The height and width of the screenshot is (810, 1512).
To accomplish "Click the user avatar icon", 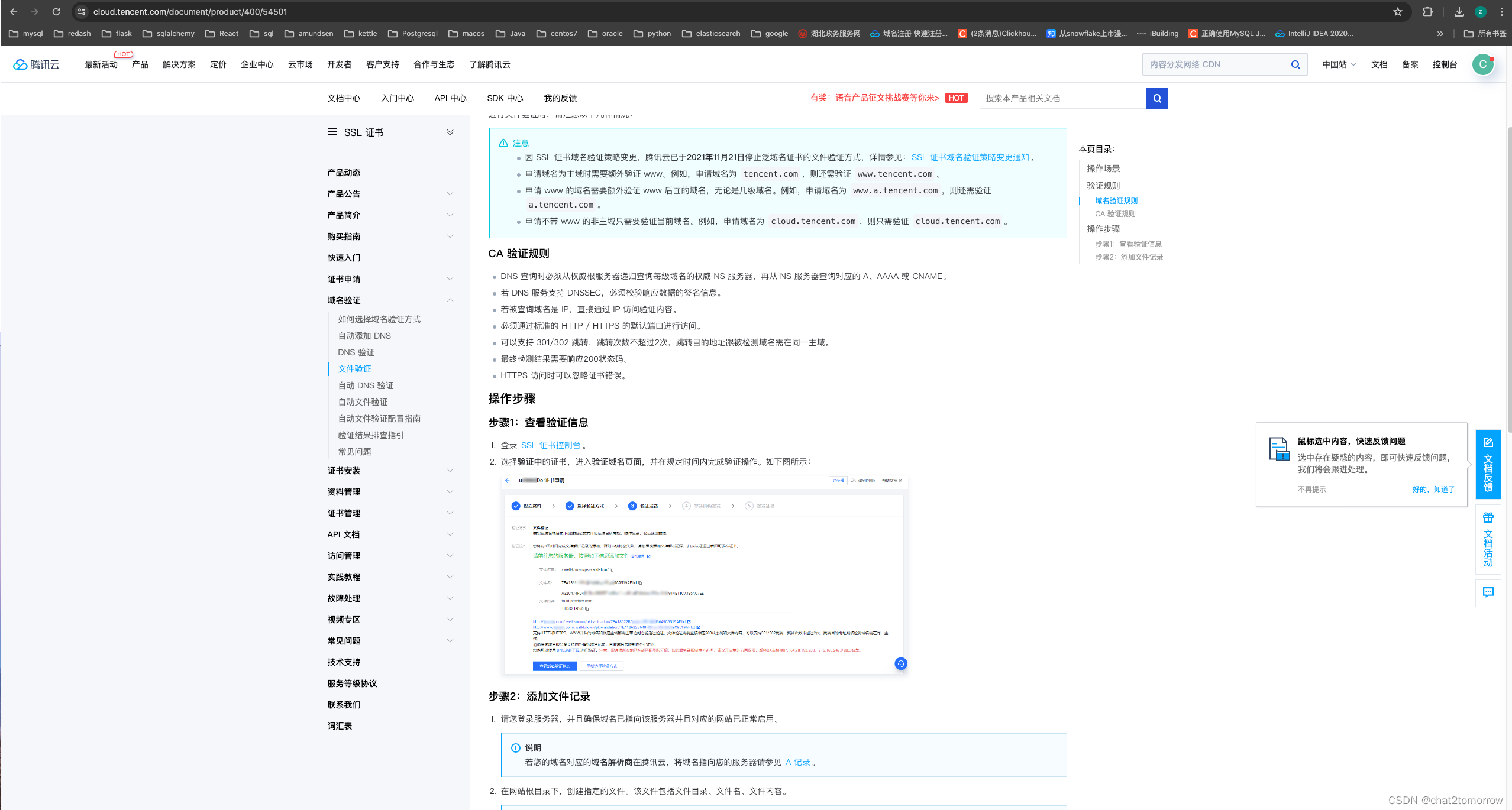I will 1482,64.
